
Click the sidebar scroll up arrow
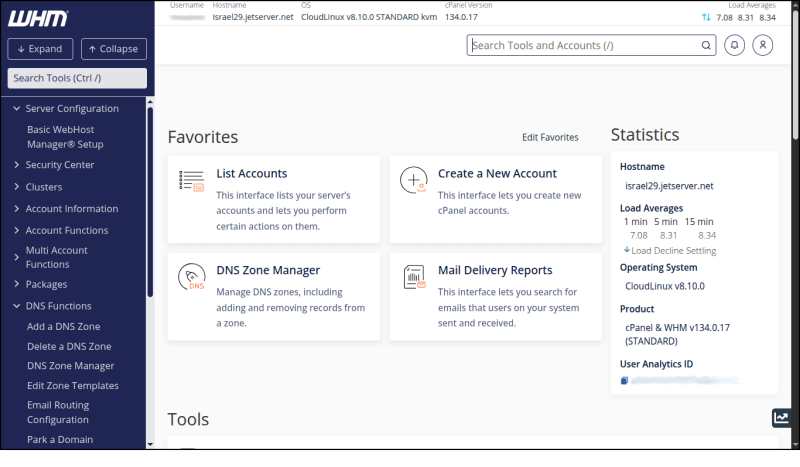click(x=150, y=102)
